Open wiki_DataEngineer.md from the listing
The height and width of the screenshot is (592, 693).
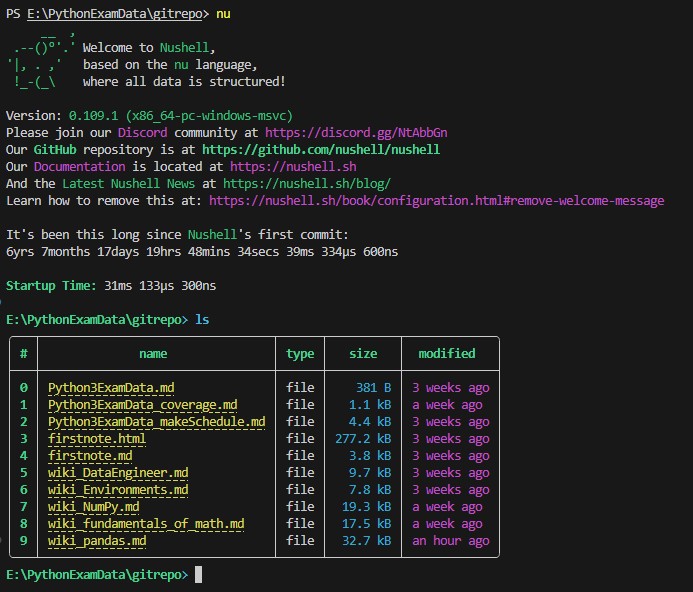coord(118,473)
